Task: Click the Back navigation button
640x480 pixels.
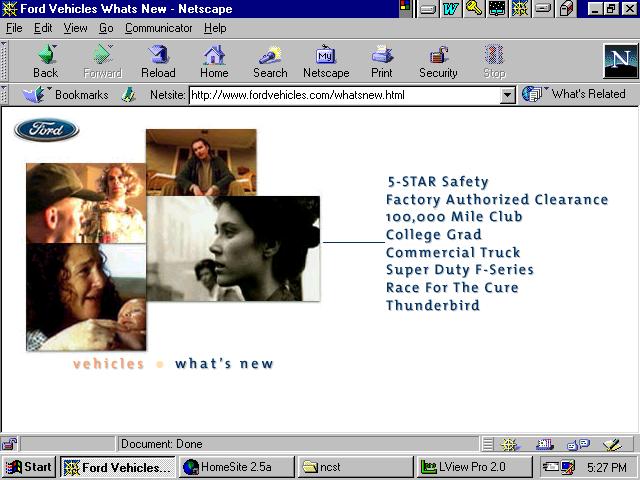Action: coord(45,61)
